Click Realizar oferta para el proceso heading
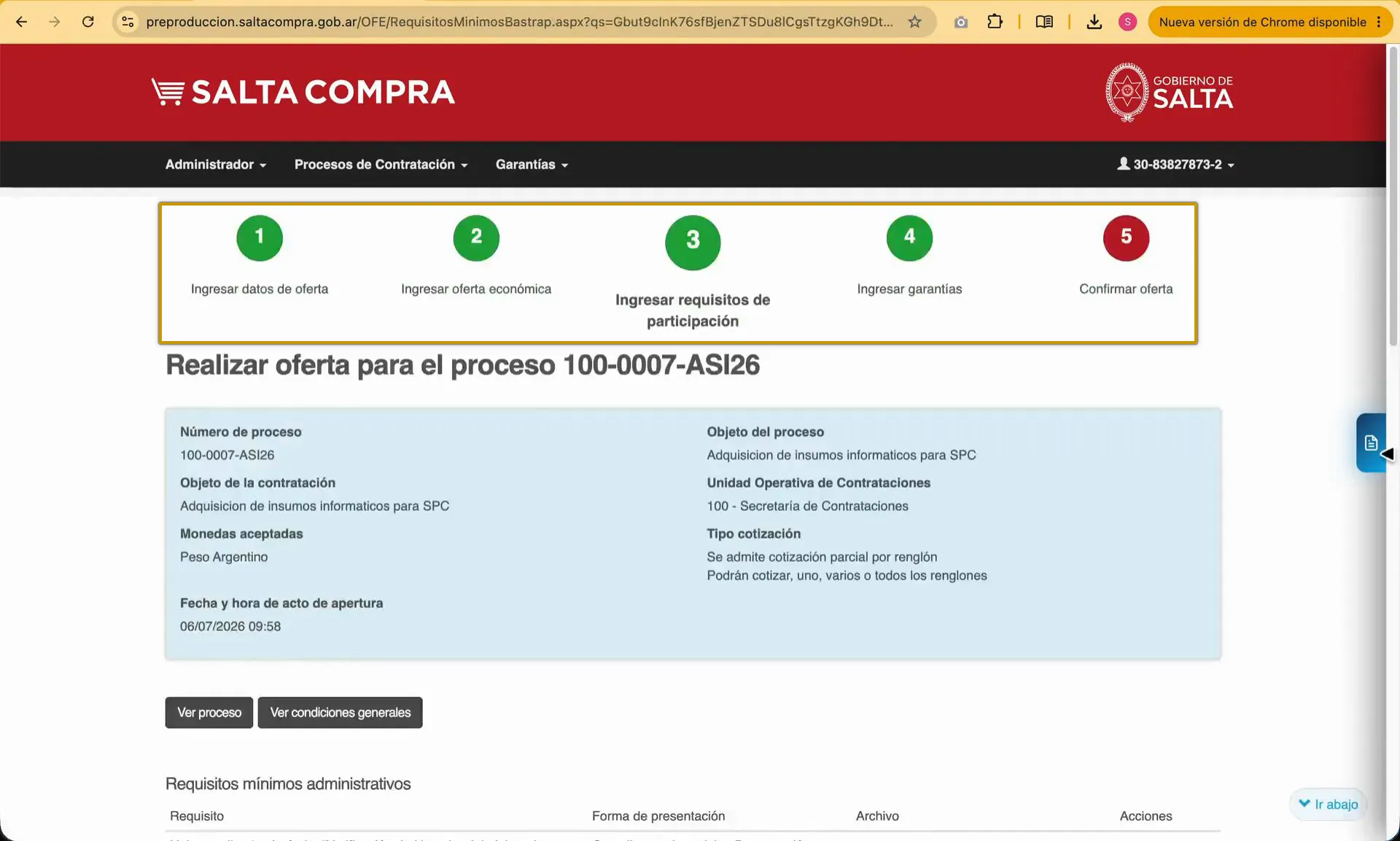 [462, 365]
